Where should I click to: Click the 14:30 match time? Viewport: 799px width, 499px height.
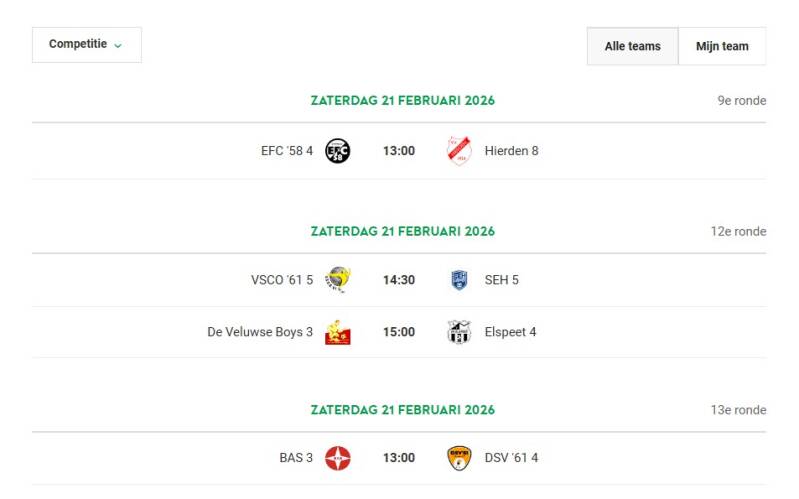tap(398, 280)
